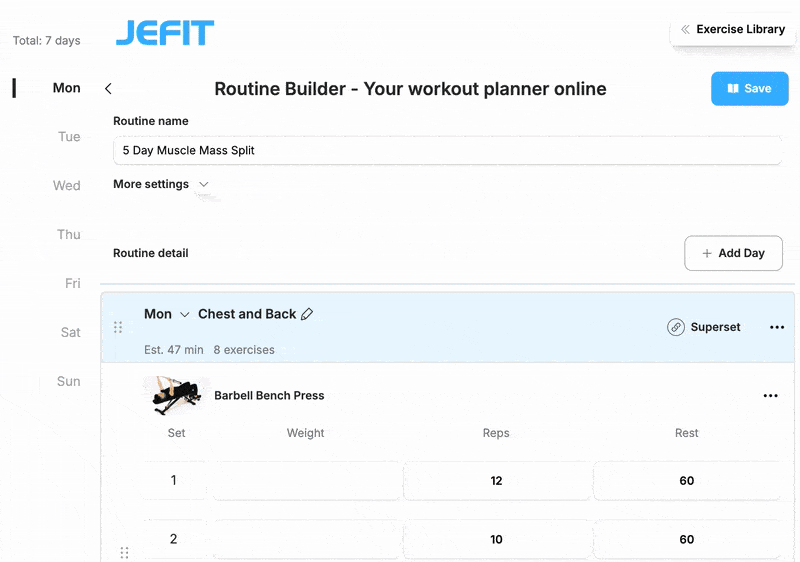Click the Routine name input field
Viewport: 800px width, 562px height.
coord(447,150)
